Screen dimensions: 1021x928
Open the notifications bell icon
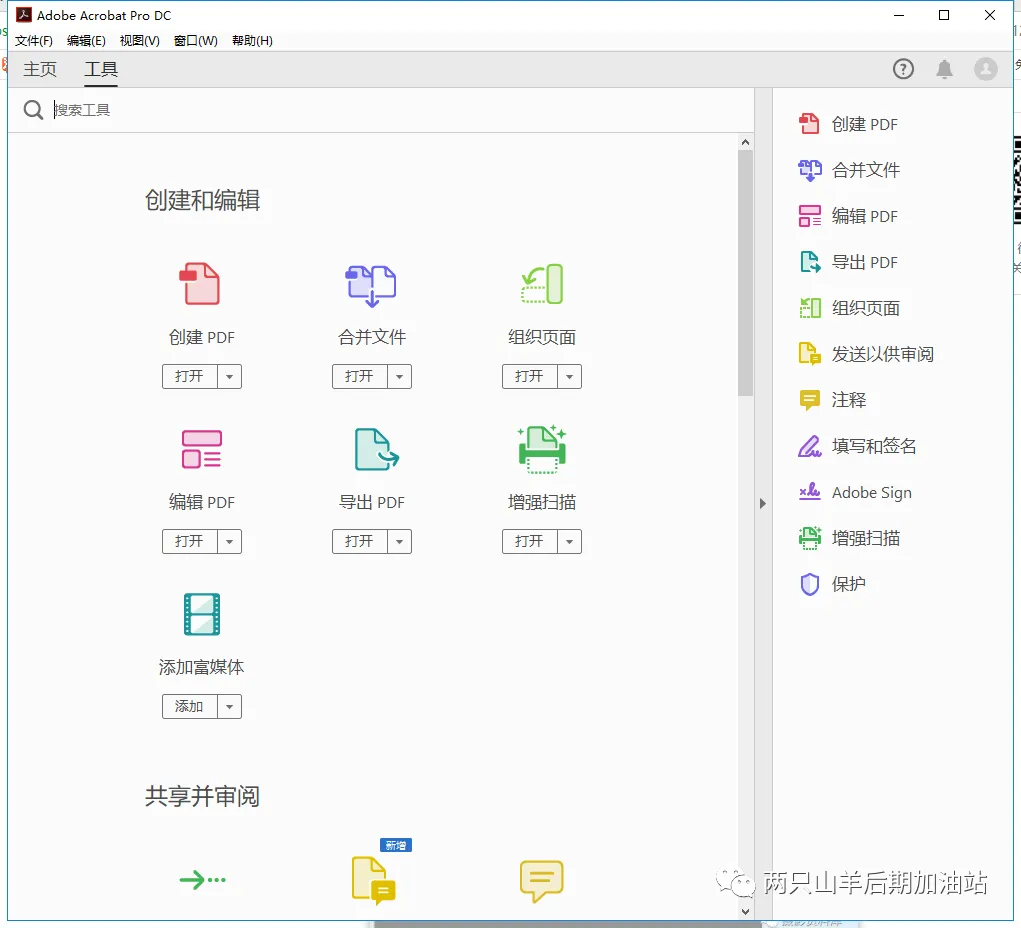click(944, 69)
